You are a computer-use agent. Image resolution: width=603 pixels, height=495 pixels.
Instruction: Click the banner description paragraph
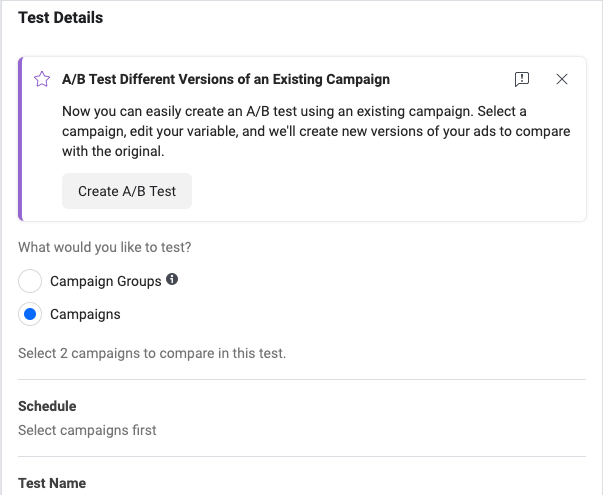(300, 131)
